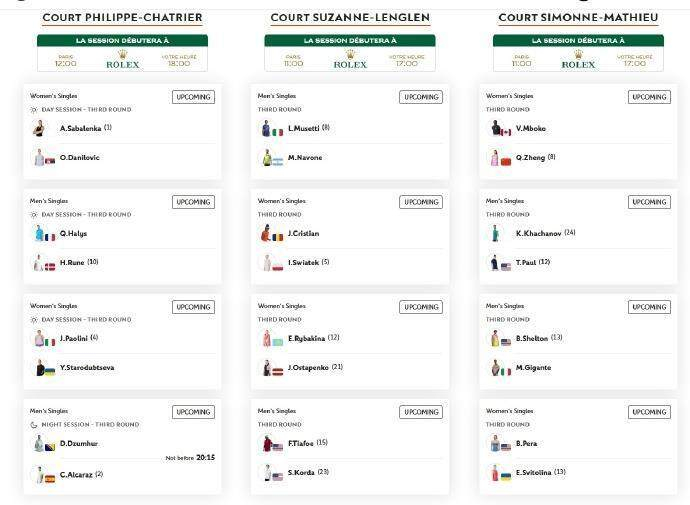Click the Canadian flag beside V.Mboko
The image size is (690, 505).
[x=506, y=131]
